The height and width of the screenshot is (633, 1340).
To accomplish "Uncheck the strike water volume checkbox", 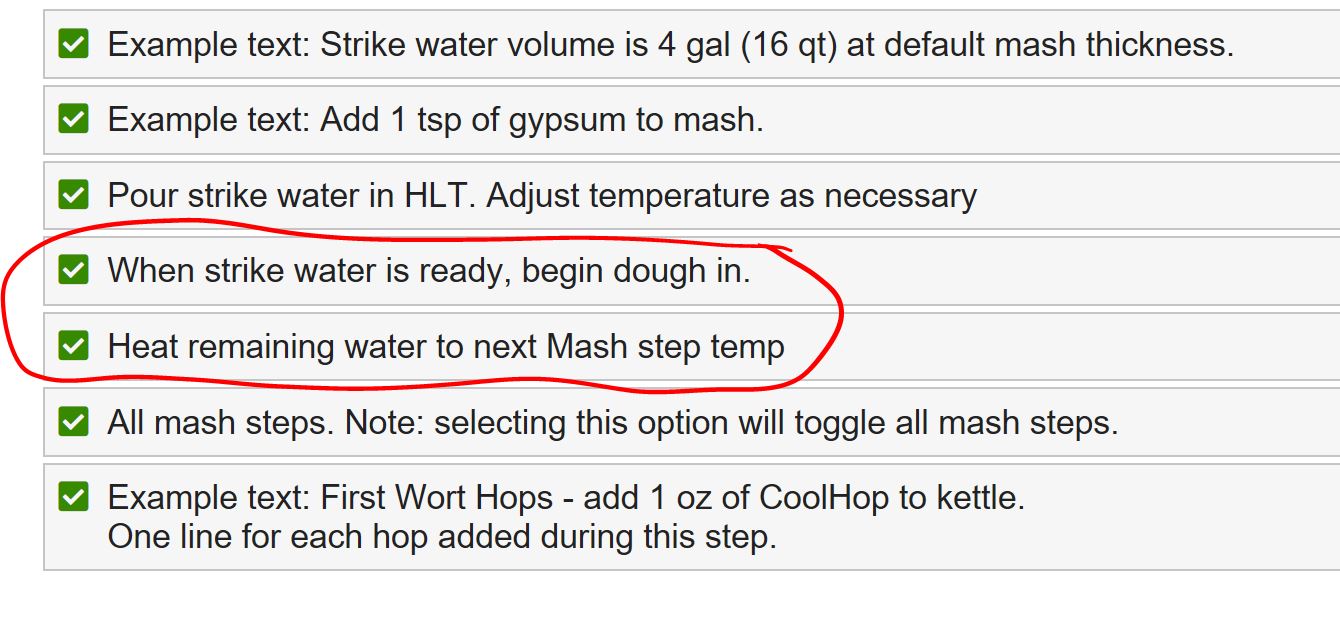I will click(x=73, y=44).
